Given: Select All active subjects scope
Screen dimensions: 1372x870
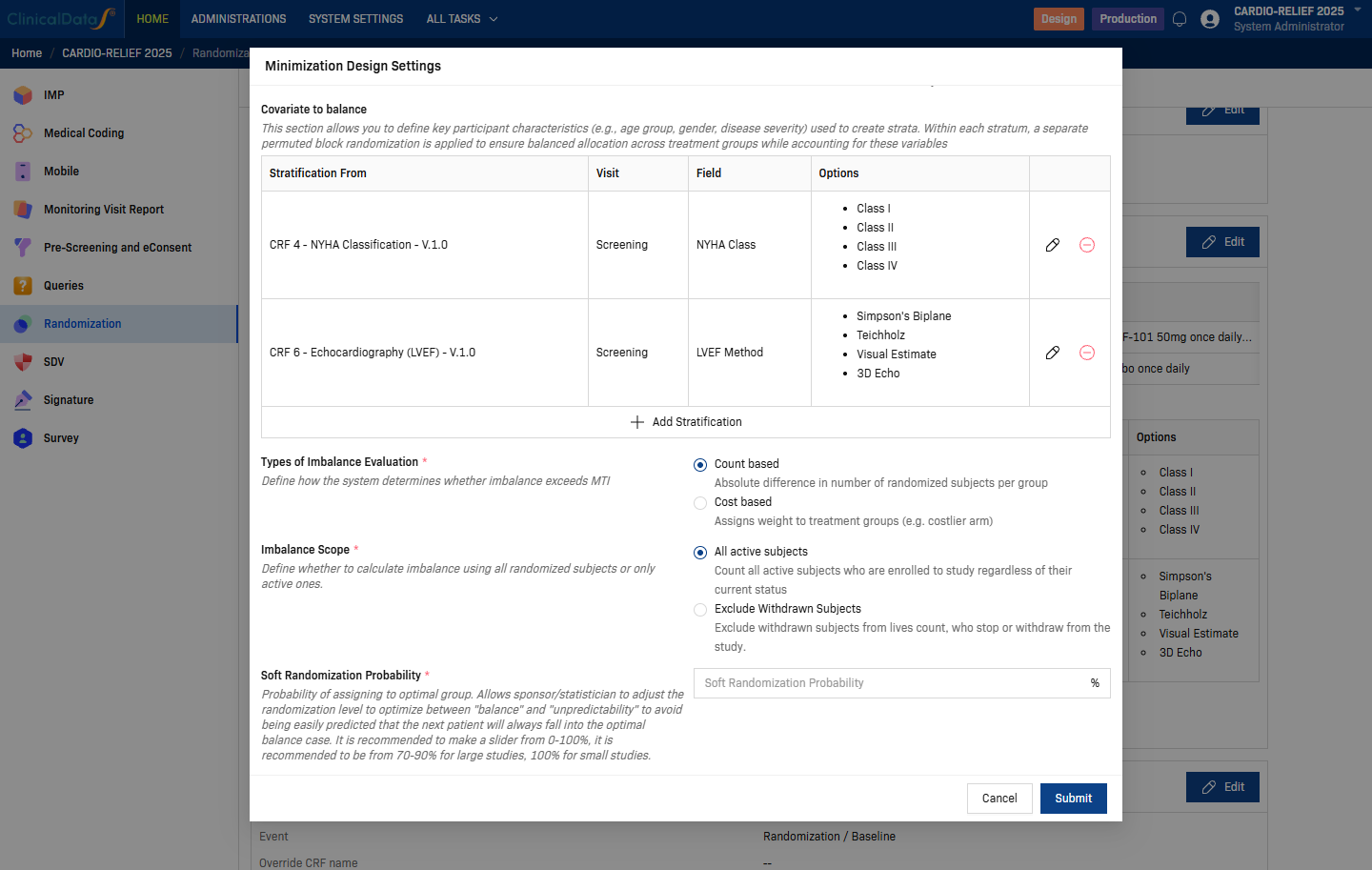Looking at the screenshot, I should (x=700, y=553).
